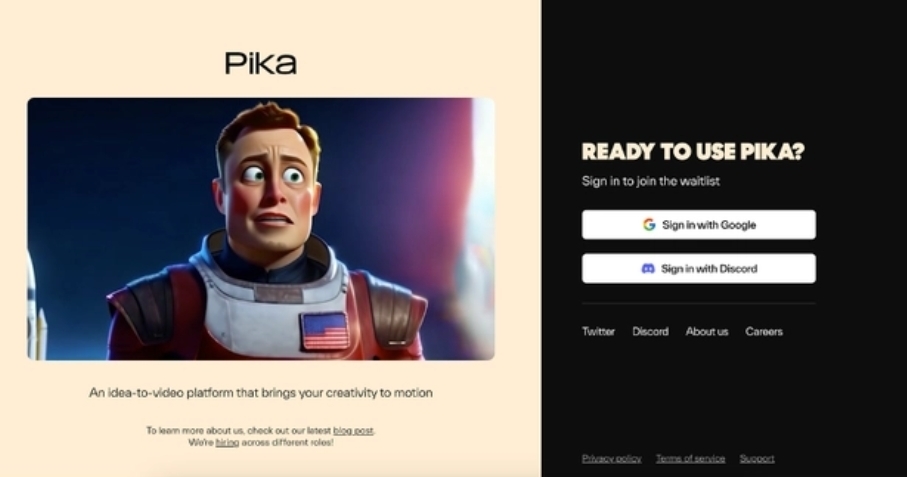Image resolution: width=907 pixels, height=477 pixels.
Task: Sign in with Google
Action: point(699,224)
